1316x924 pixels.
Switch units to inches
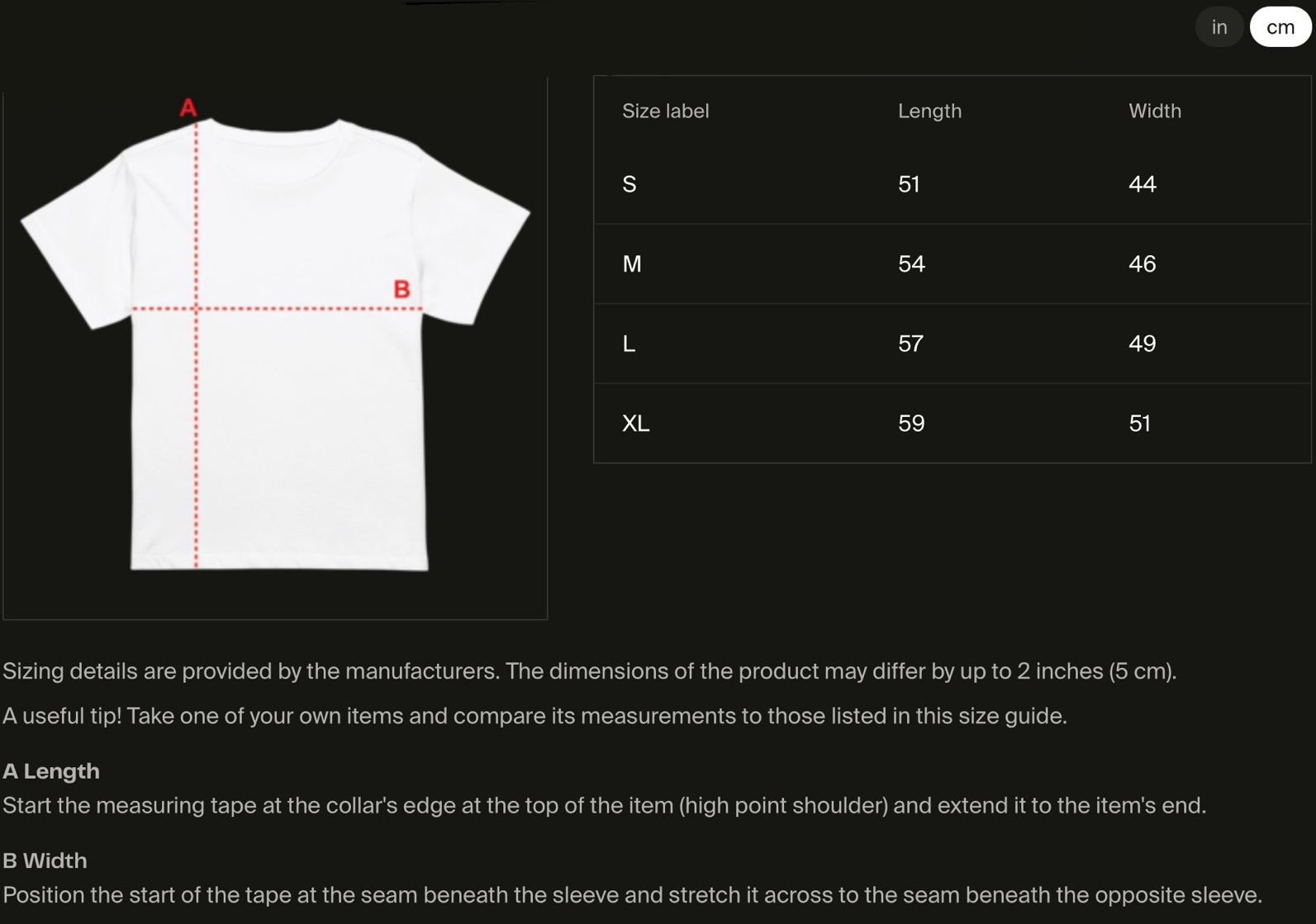[1219, 27]
